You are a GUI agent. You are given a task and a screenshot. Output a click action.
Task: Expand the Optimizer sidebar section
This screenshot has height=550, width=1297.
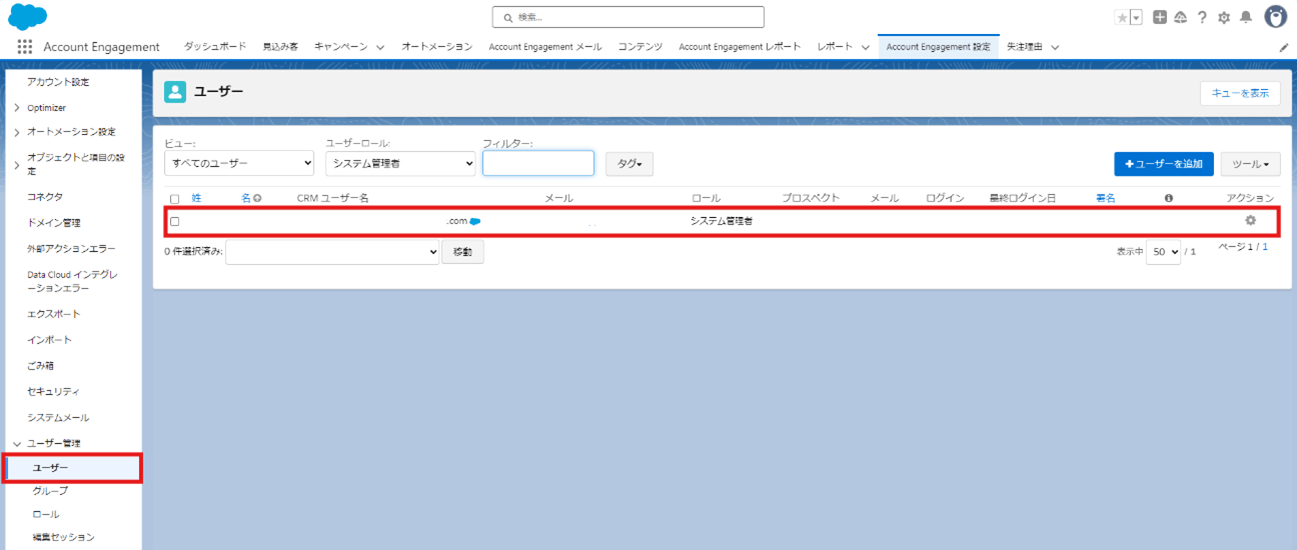click(x=17, y=108)
